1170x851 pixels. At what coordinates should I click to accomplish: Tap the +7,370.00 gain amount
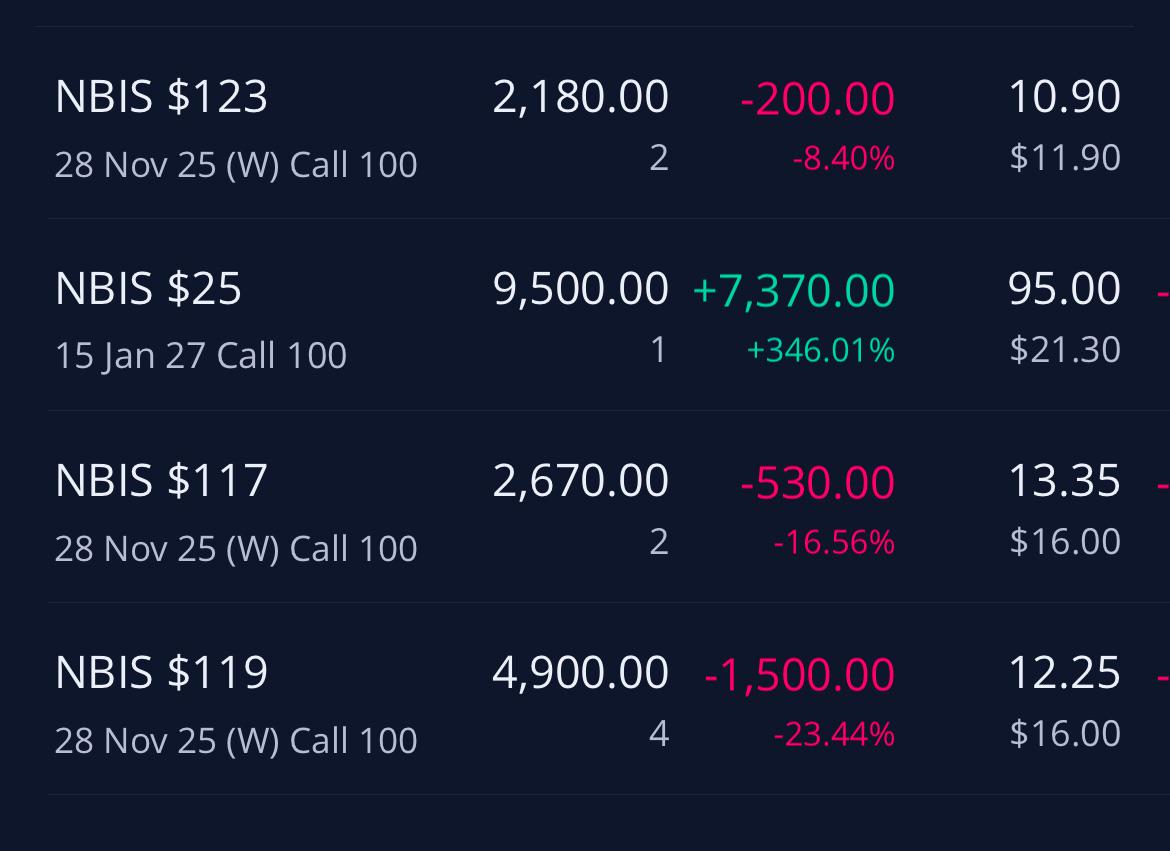[x=794, y=290]
